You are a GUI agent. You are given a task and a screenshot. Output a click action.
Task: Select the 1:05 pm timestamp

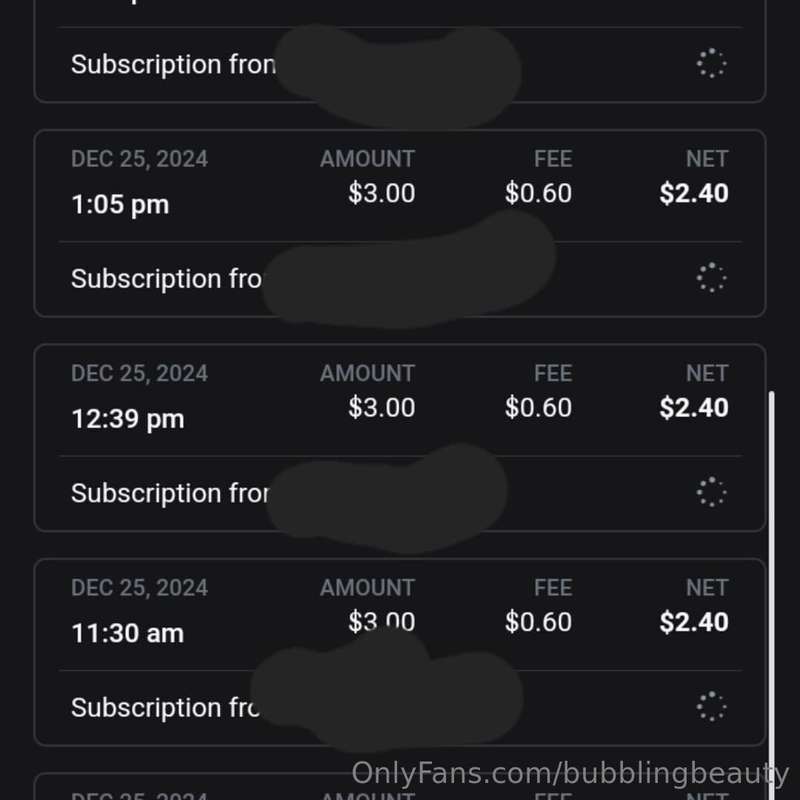120,205
